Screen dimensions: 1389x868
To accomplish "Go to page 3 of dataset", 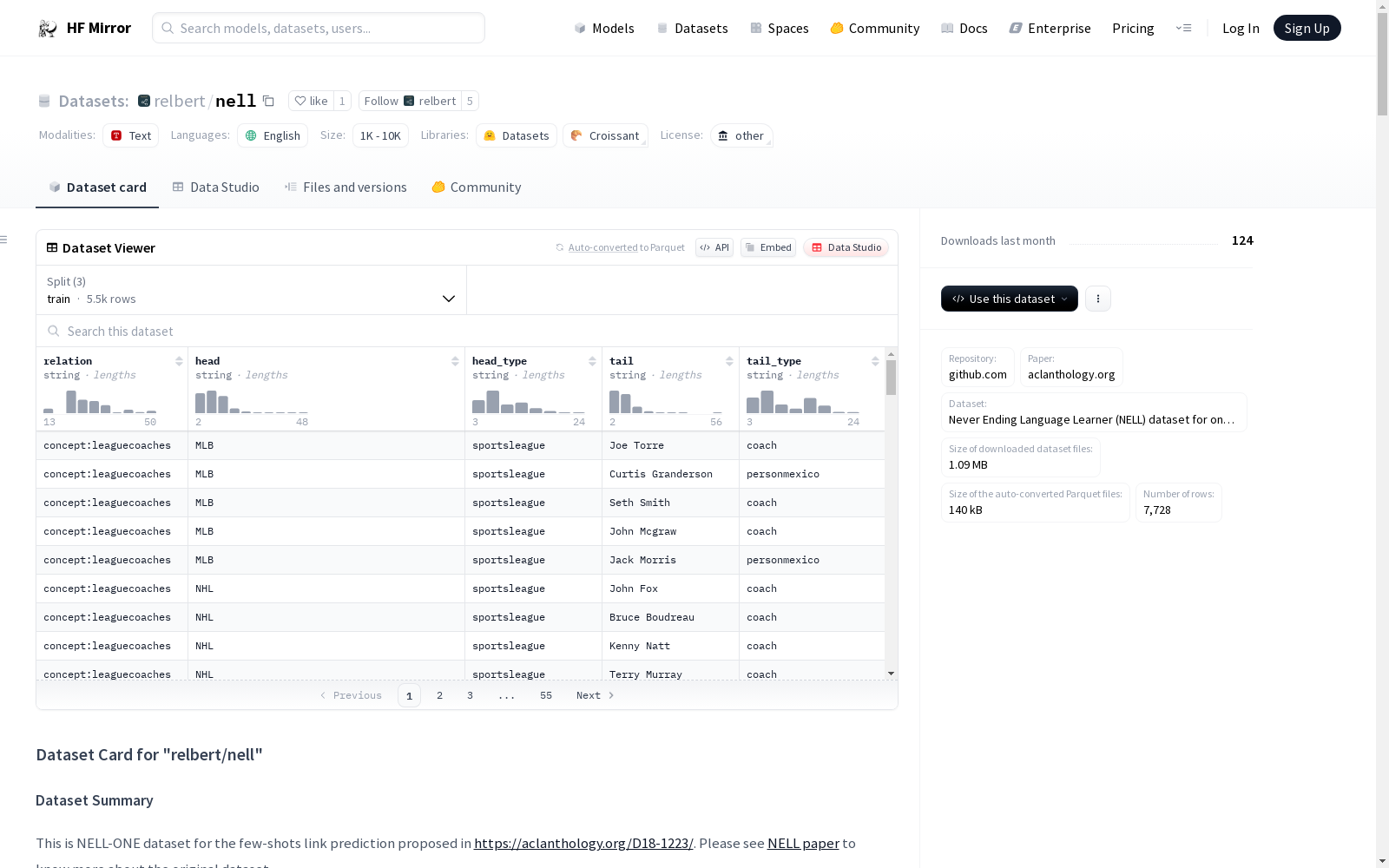I will pos(471,695).
